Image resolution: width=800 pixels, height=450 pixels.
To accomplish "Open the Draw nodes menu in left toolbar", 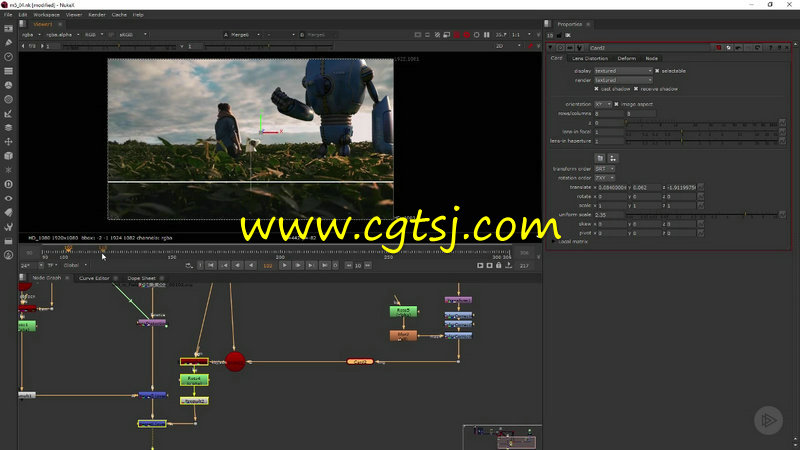I will point(8,43).
